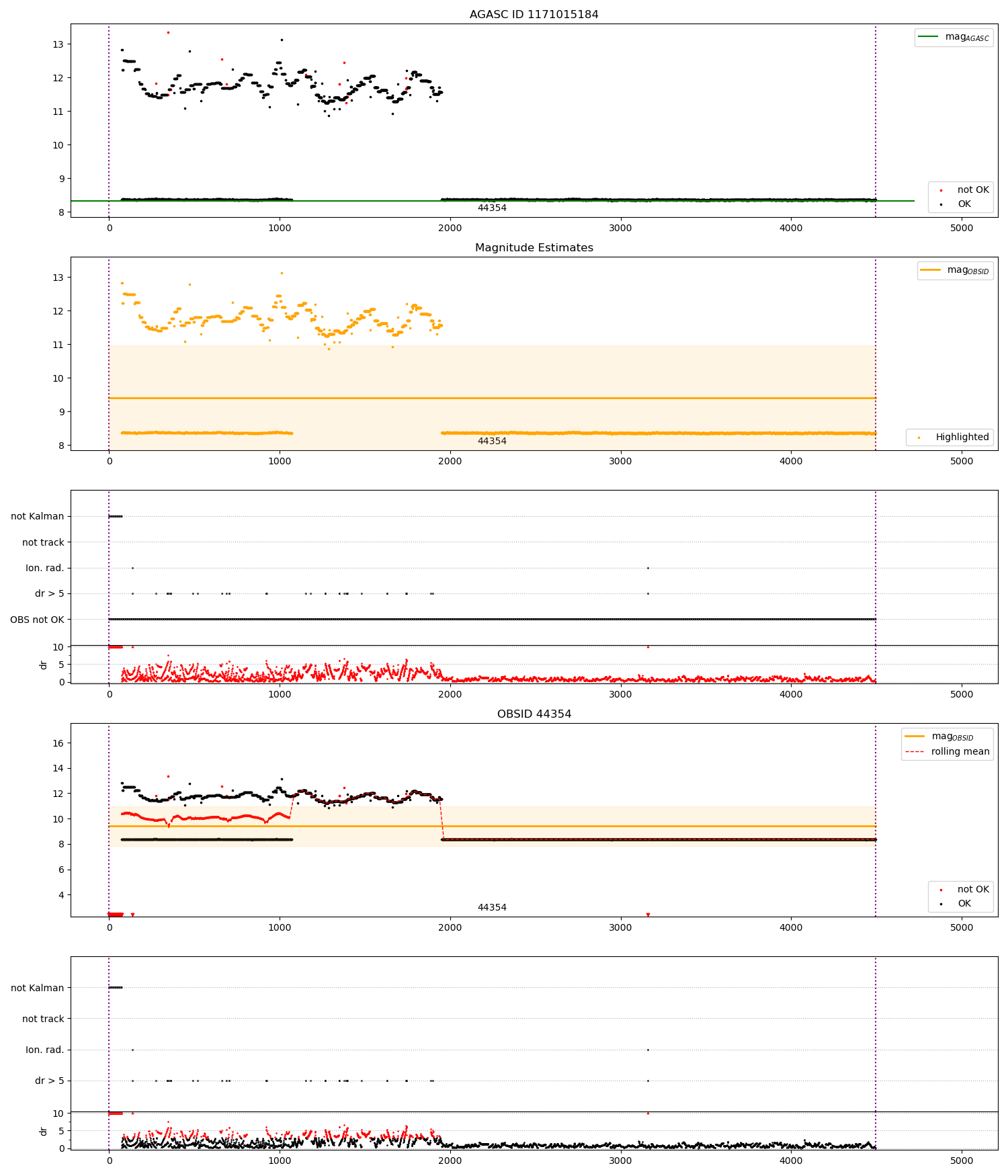Click the orange mag OBSID line in OBSID plot legend
Viewport: 1008px width, 1176px height.
(915, 737)
